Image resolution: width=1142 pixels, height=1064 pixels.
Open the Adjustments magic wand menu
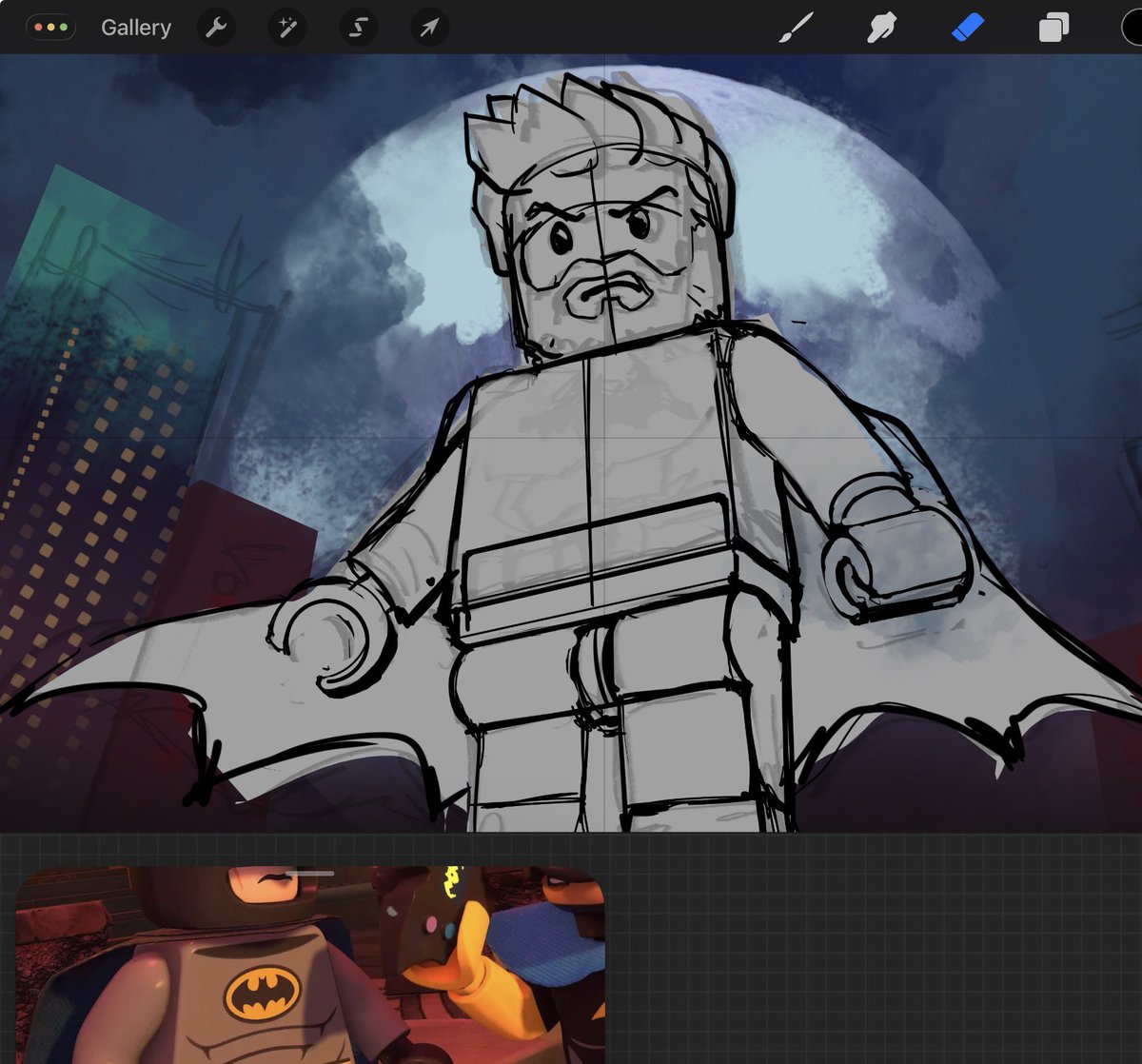click(x=286, y=28)
